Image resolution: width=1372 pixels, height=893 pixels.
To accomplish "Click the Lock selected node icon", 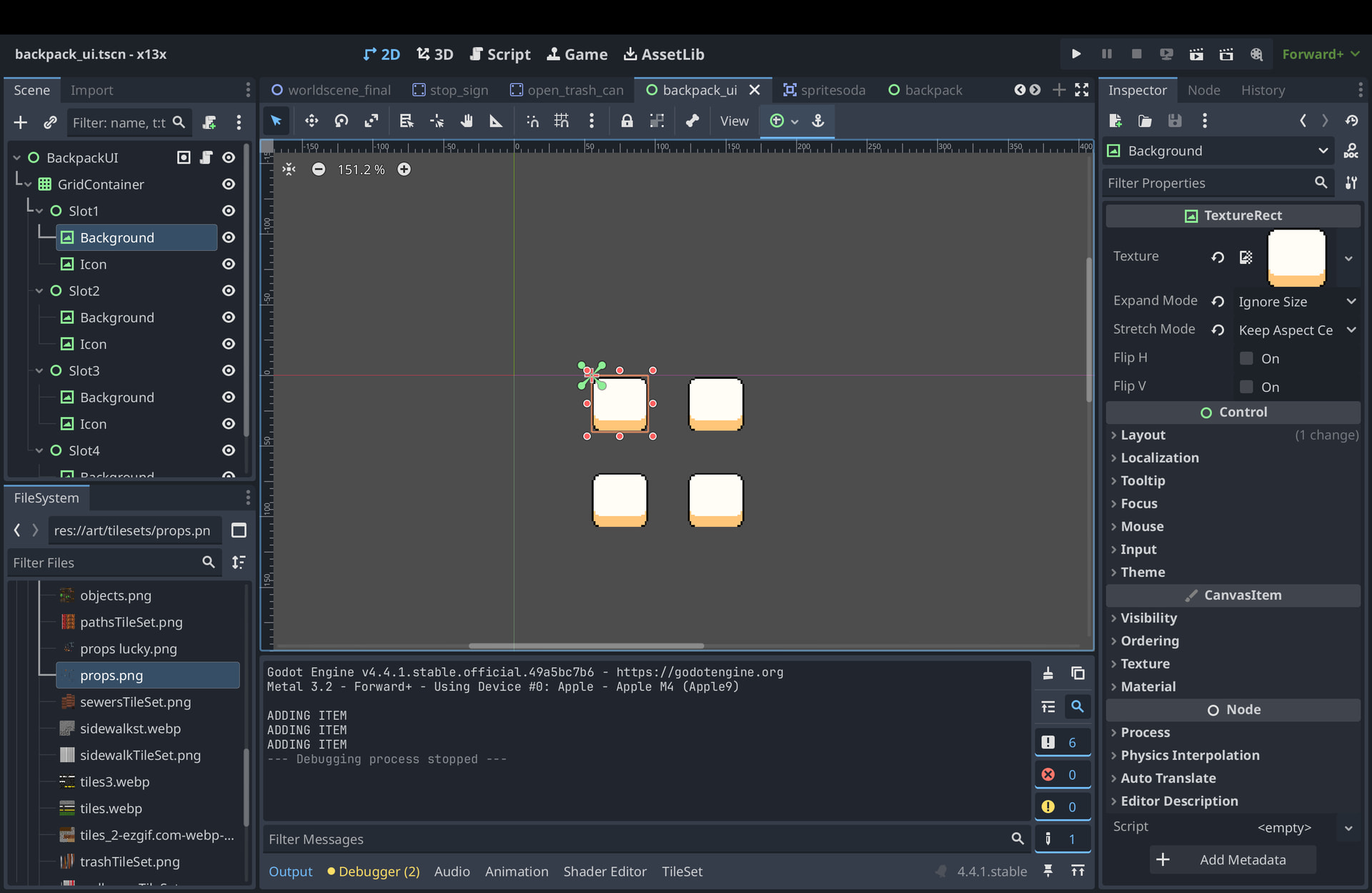I will pyautogui.click(x=627, y=121).
